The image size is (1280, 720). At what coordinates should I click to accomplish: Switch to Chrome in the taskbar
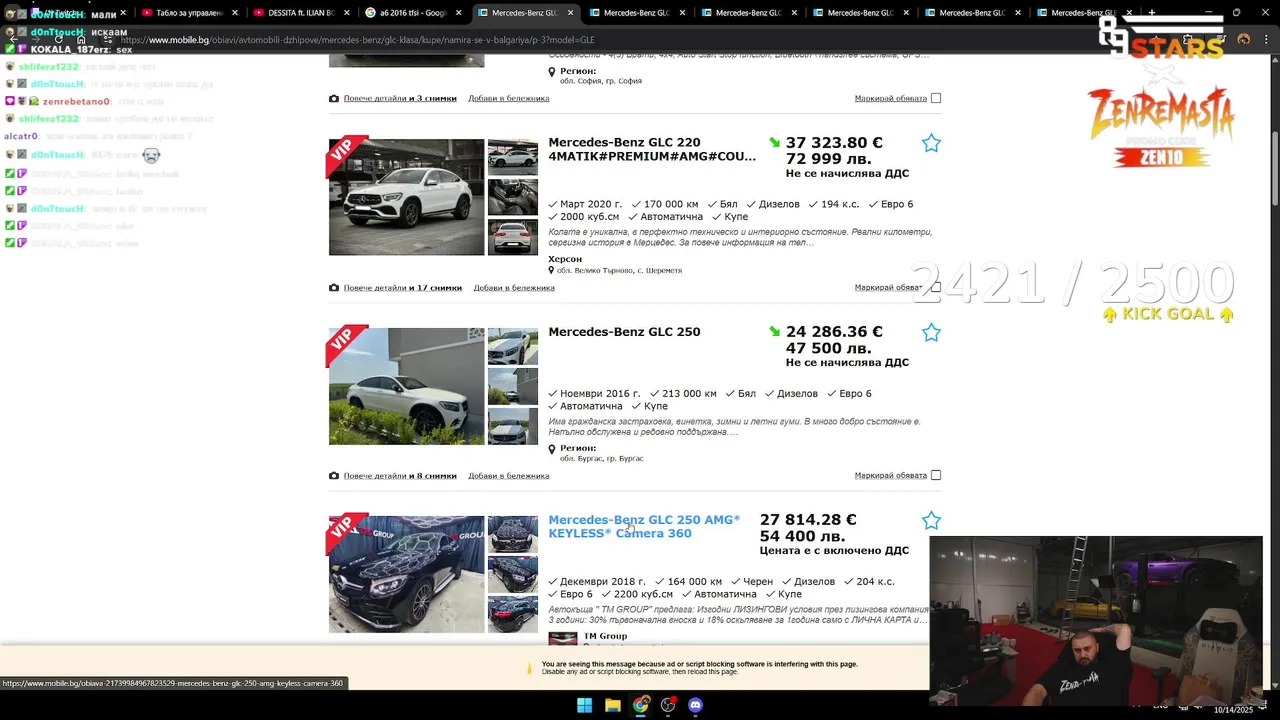click(x=640, y=705)
